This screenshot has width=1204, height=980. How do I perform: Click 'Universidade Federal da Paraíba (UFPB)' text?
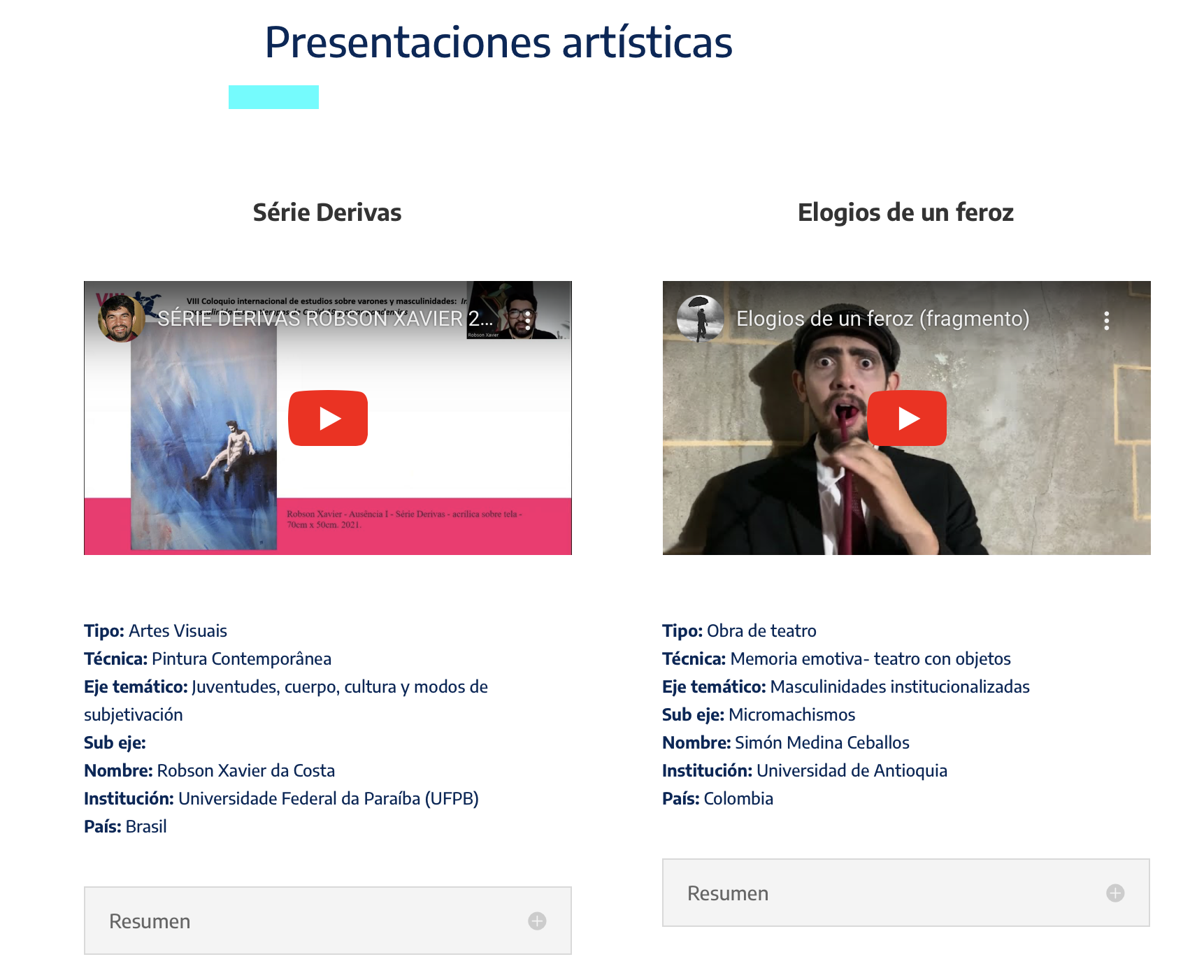point(328,798)
